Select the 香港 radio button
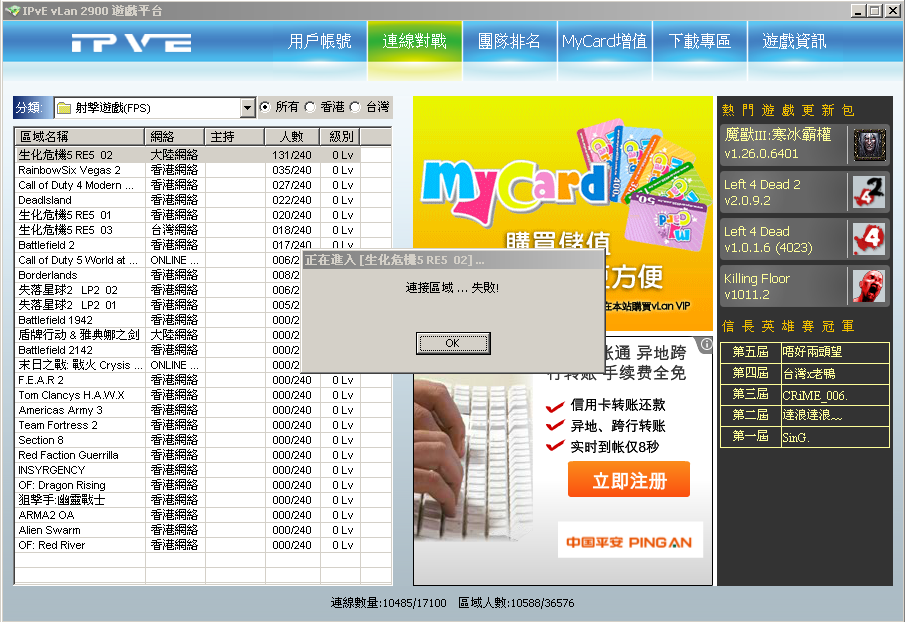The width and height of the screenshot is (905, 622). click(310, 107)
